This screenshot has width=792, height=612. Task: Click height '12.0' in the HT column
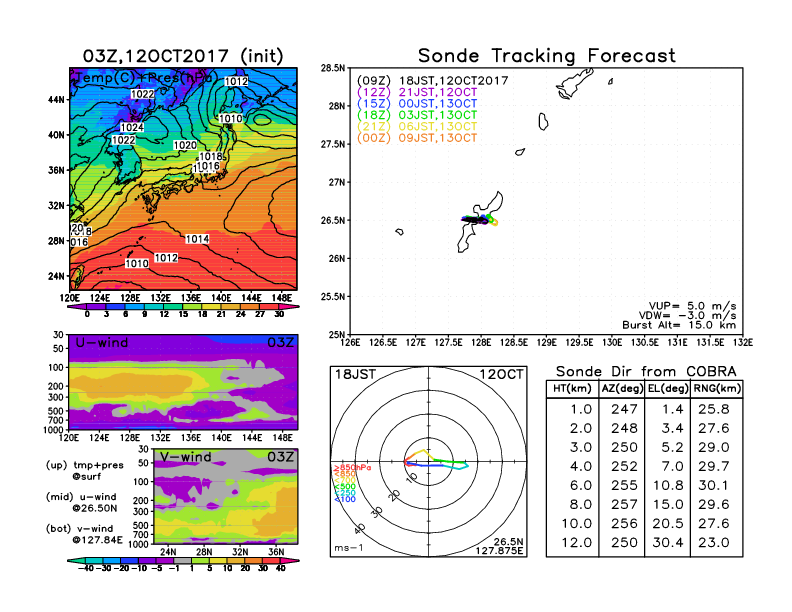[x=576, y=543]
